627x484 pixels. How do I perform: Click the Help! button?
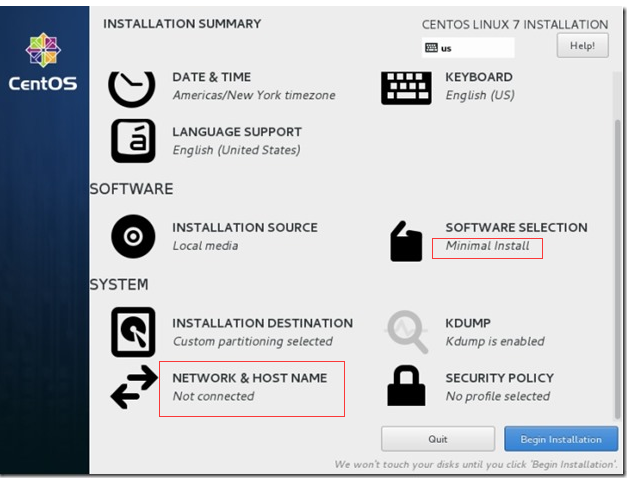pos(583,46)
